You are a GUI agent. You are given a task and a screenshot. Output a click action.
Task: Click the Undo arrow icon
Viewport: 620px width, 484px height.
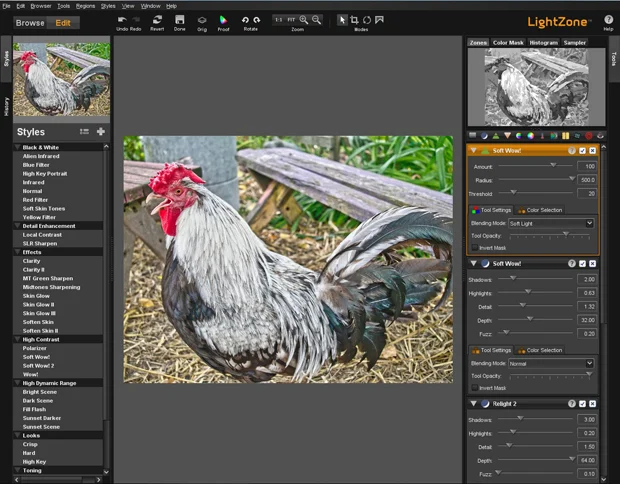[122, 20]
